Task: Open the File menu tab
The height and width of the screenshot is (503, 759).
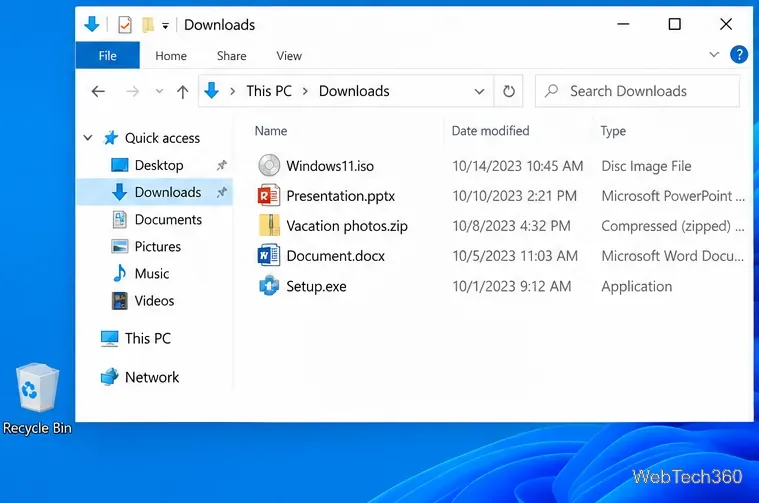Action: [107, 55]
